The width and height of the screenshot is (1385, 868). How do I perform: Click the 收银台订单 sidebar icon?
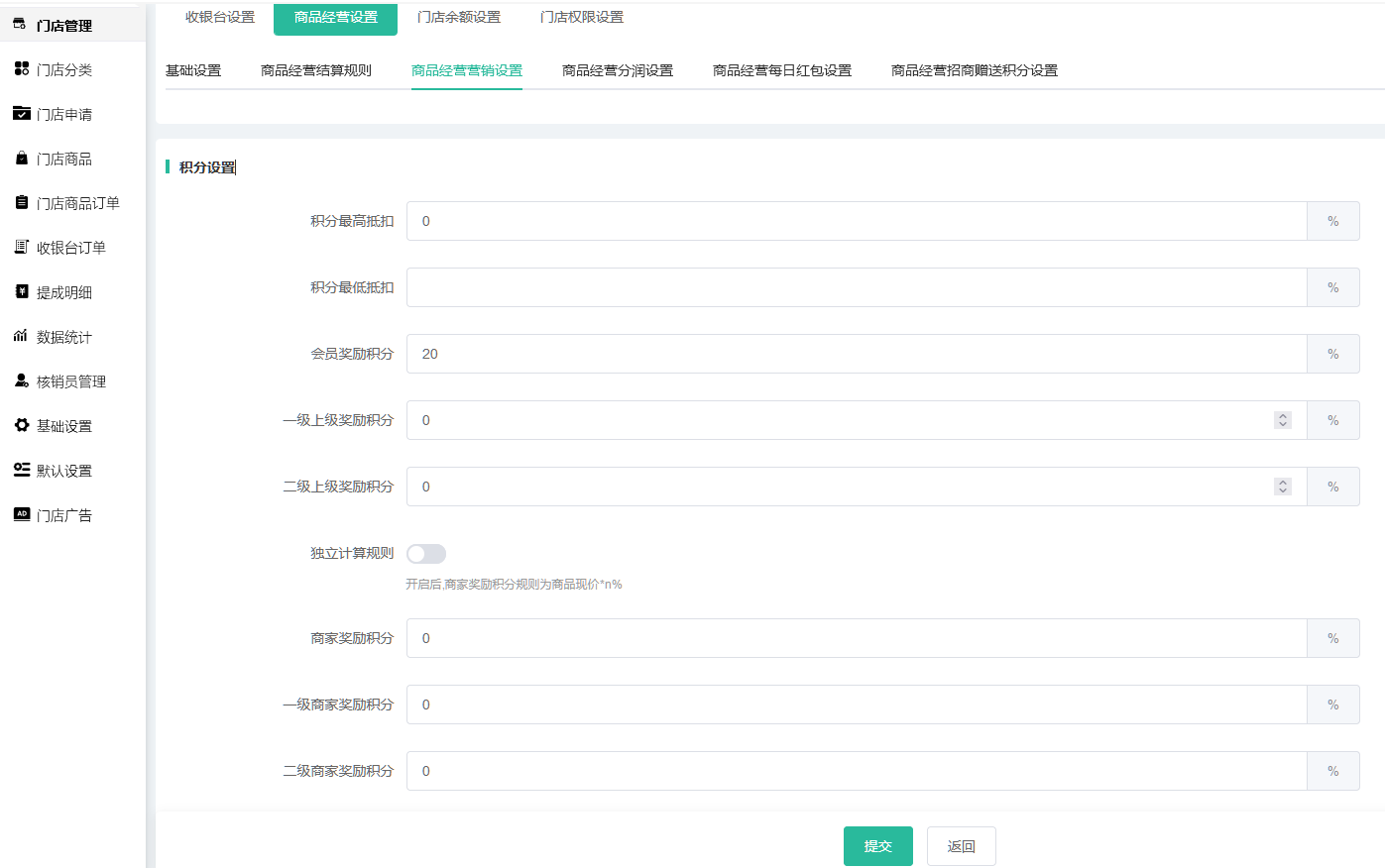click(22, 247)
